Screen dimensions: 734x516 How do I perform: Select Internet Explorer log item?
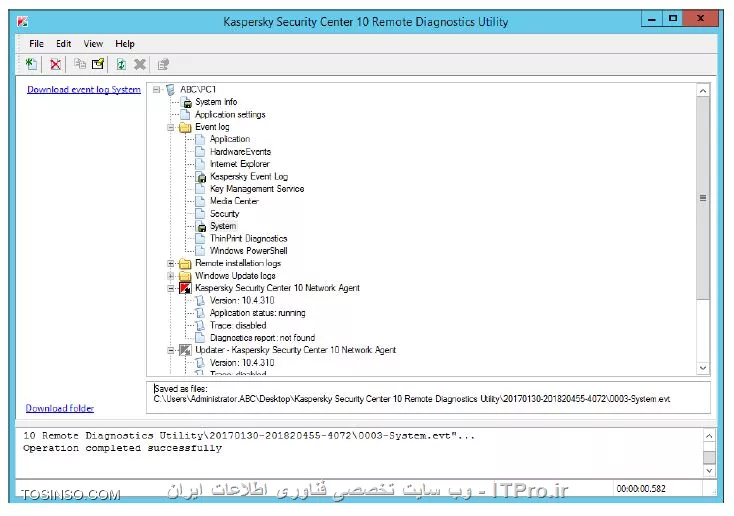[240, 164]
